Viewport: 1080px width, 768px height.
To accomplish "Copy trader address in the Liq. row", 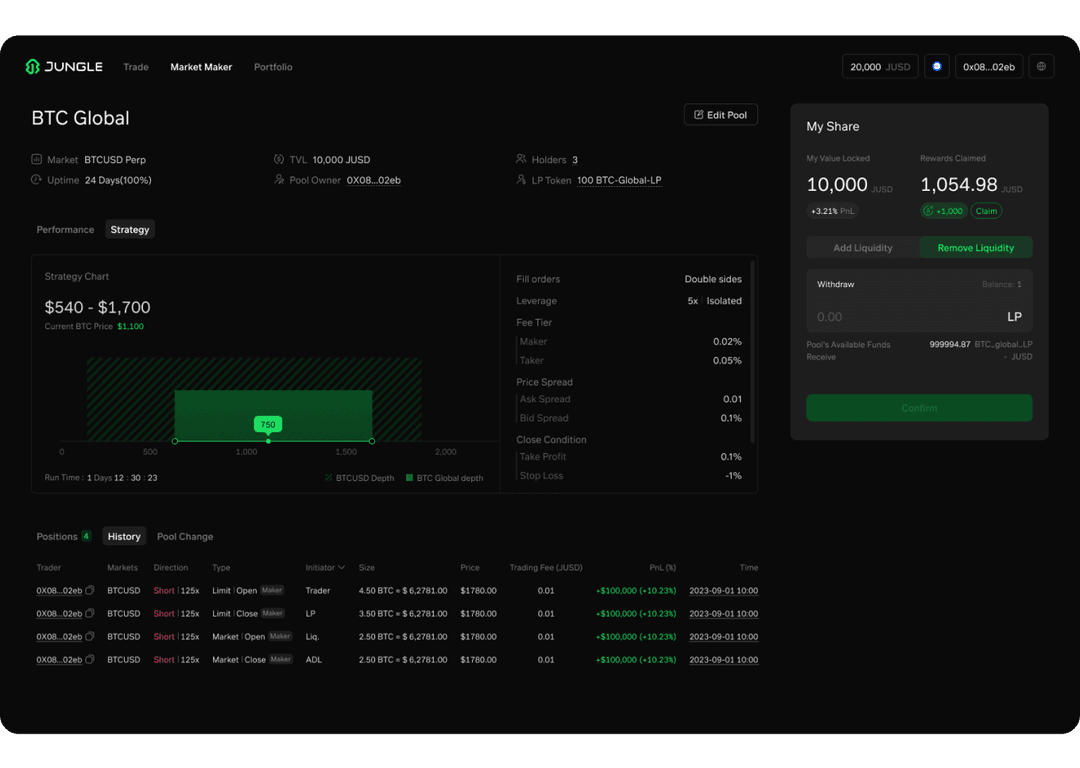I will (90, 637).
